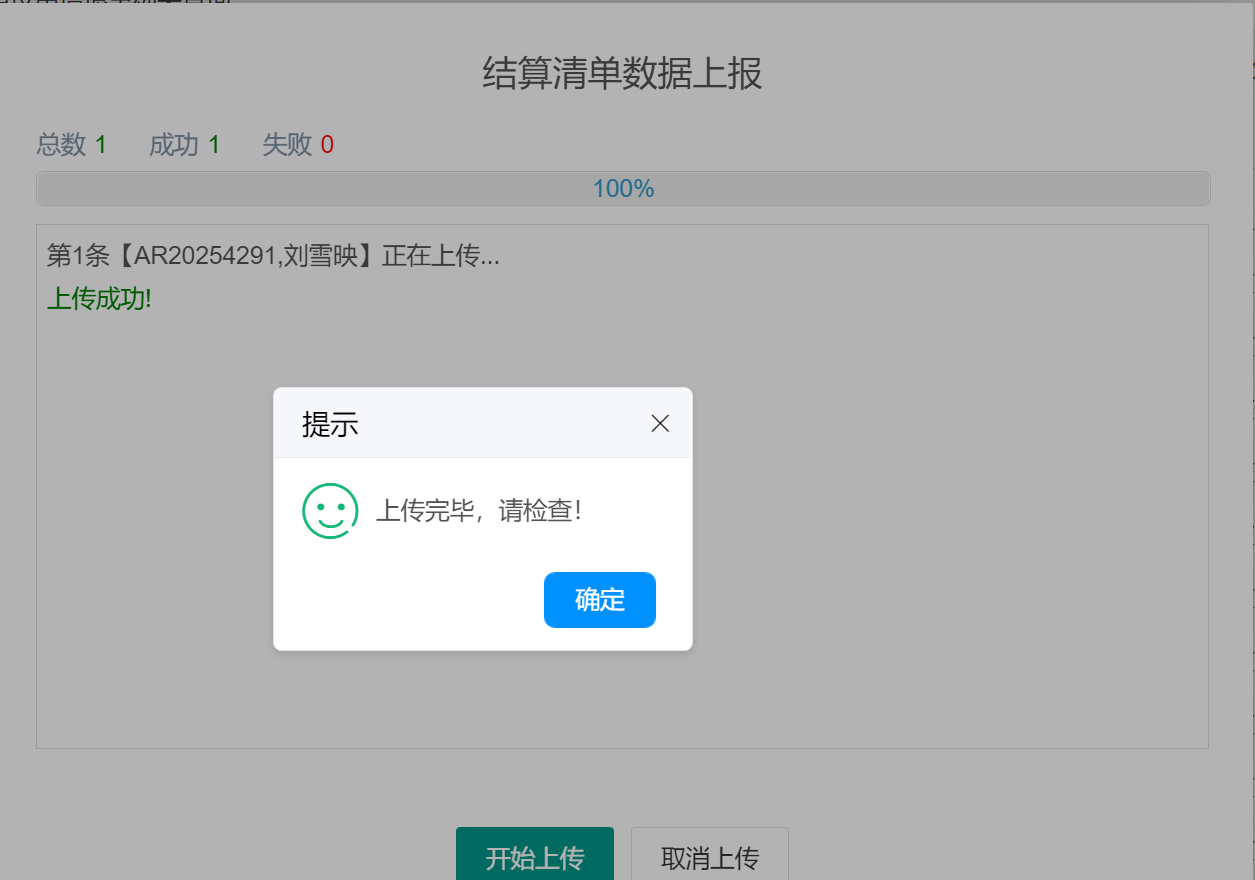Click the 正在上传... status text
This screenshot has height=880, width=1255.
(x=441, y=256)
